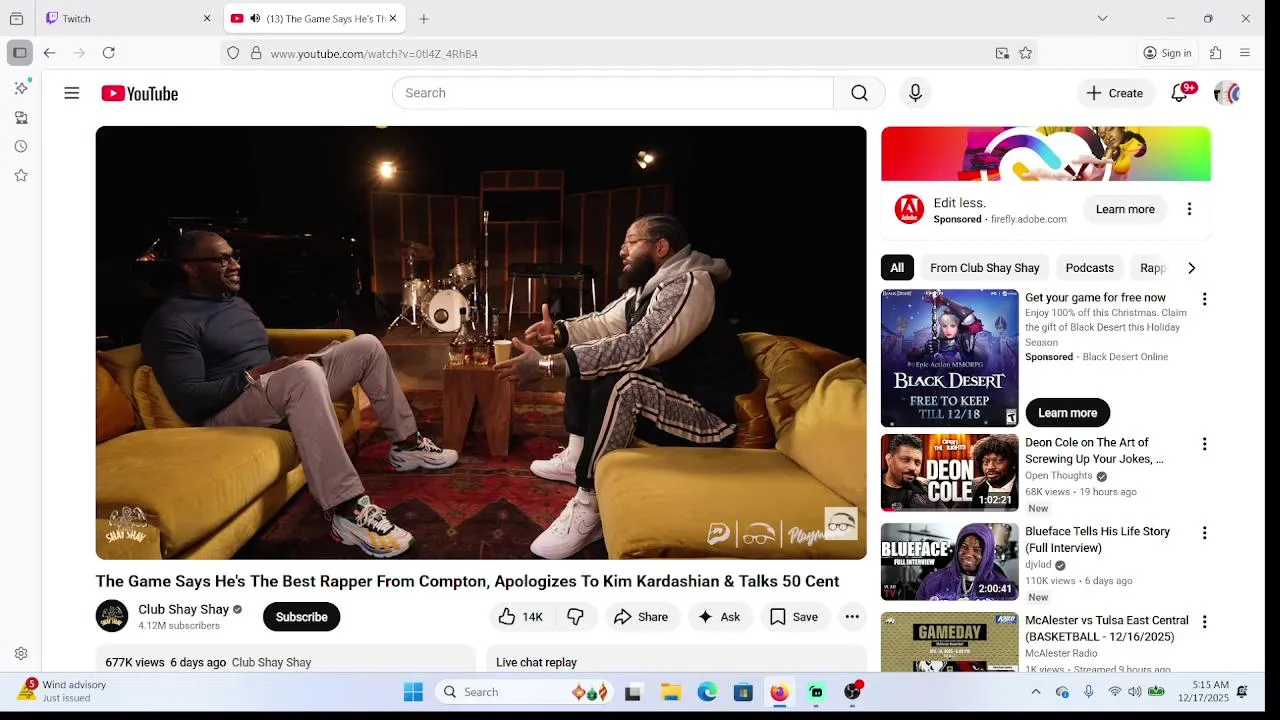This screenshot has height=720, width=1280.
Task: Open Black Desert ad thumbnail
Action: [949, 358]
